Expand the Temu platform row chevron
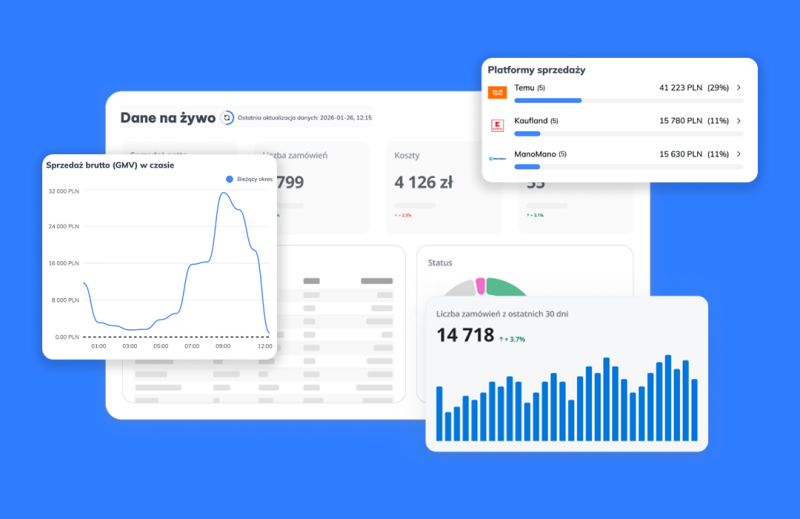The image size is (800, 519). click(738, 88)
